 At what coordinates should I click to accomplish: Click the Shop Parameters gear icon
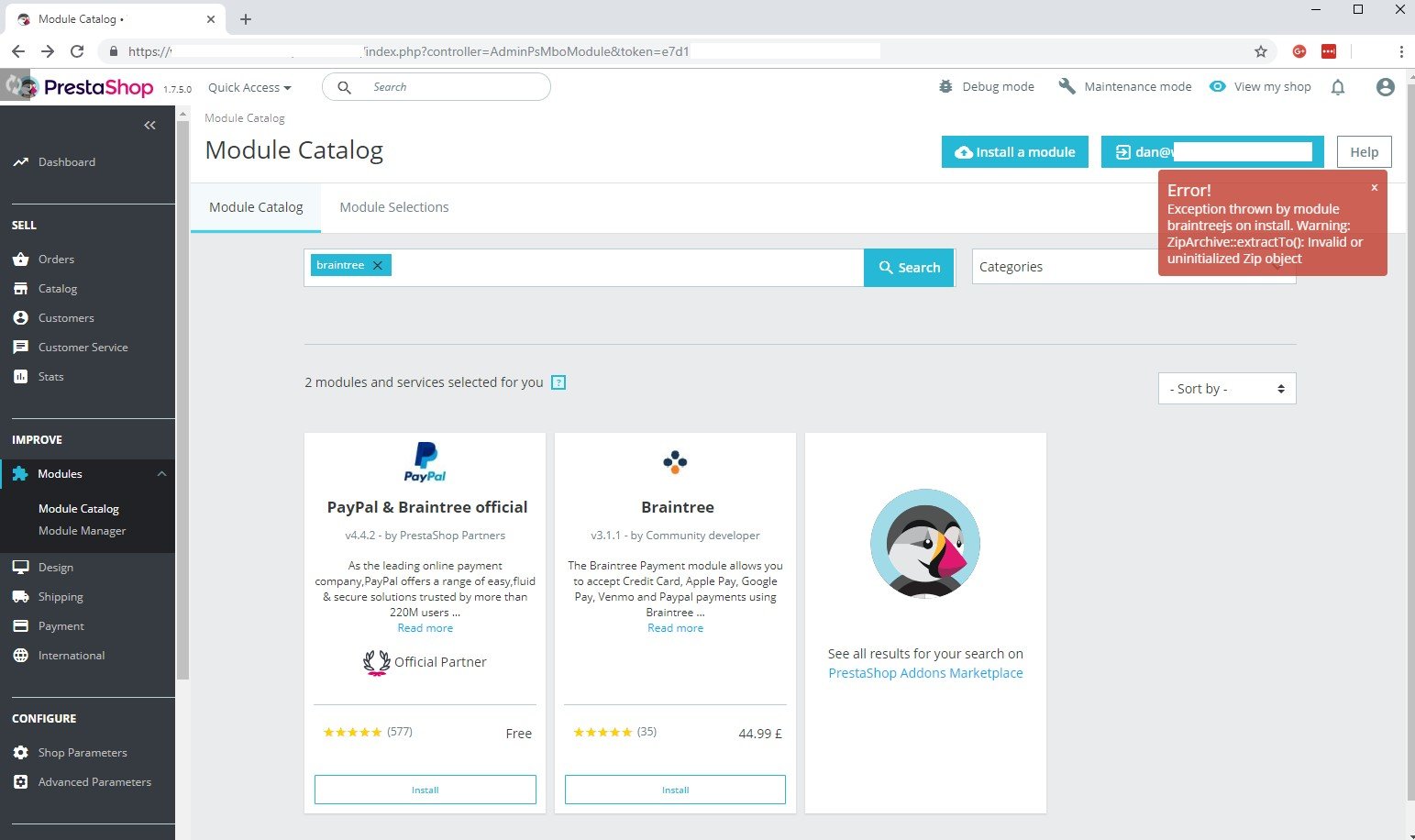[x=20, y=753]
